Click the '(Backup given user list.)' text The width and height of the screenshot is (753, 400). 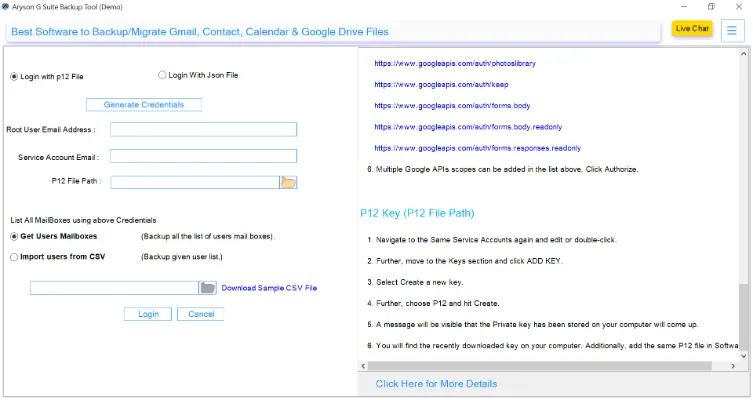click(x=182, y=257)
